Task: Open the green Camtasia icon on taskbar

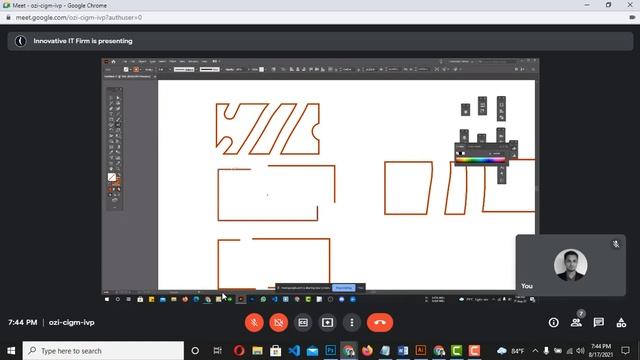Action: point(456,351)
